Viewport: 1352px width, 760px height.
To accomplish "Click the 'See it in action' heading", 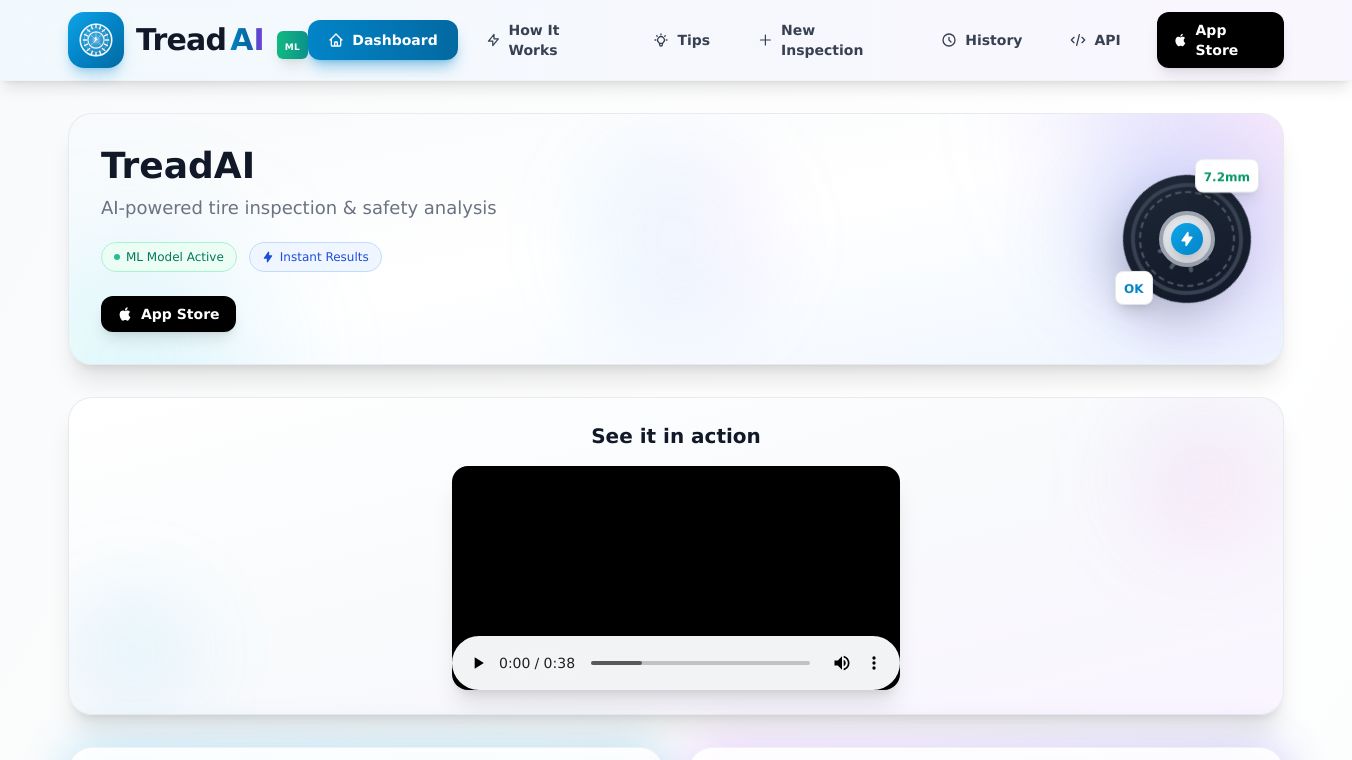I will pyautogui.click(x=676, y=436).
